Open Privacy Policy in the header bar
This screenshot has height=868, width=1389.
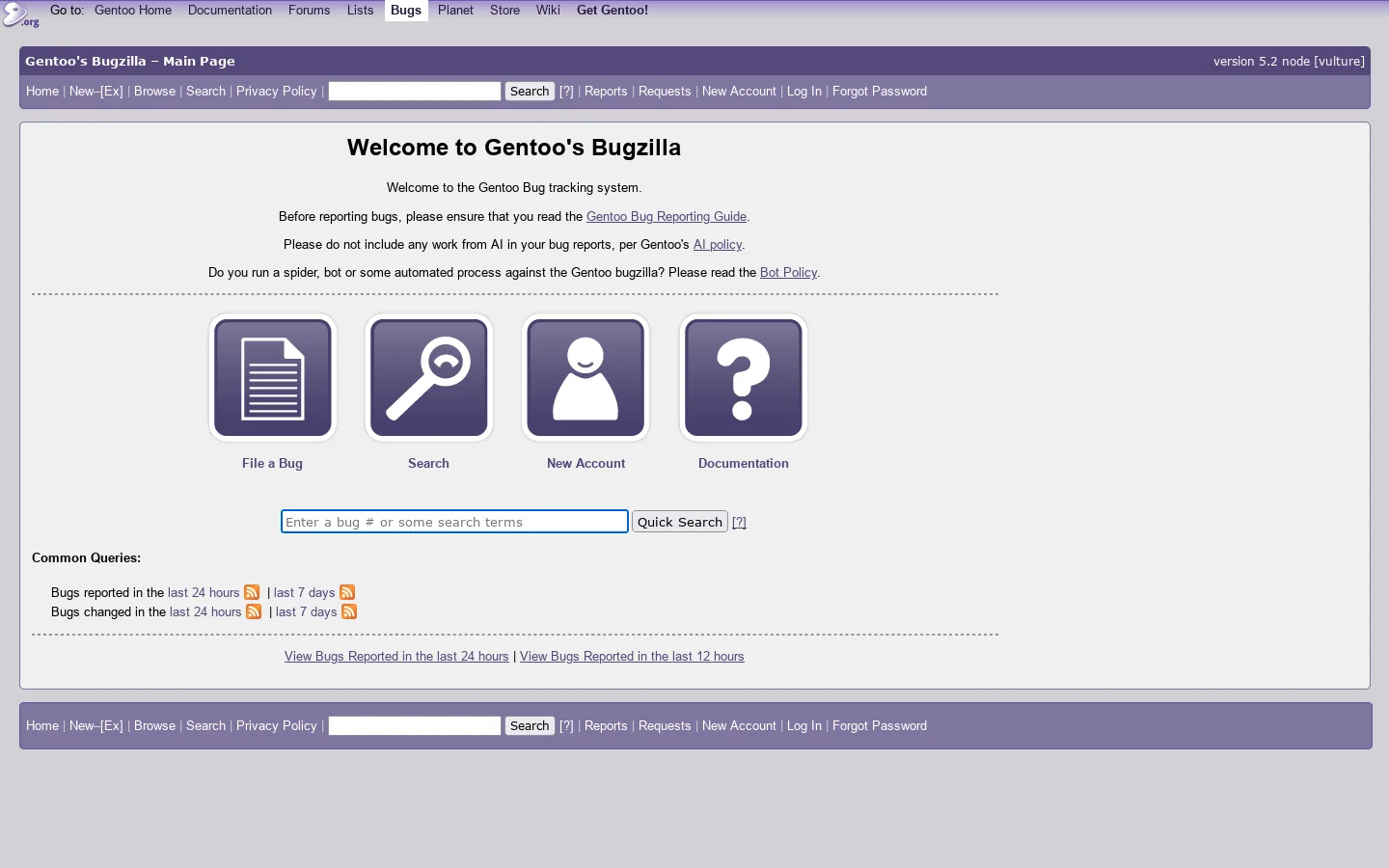point(277,92)
